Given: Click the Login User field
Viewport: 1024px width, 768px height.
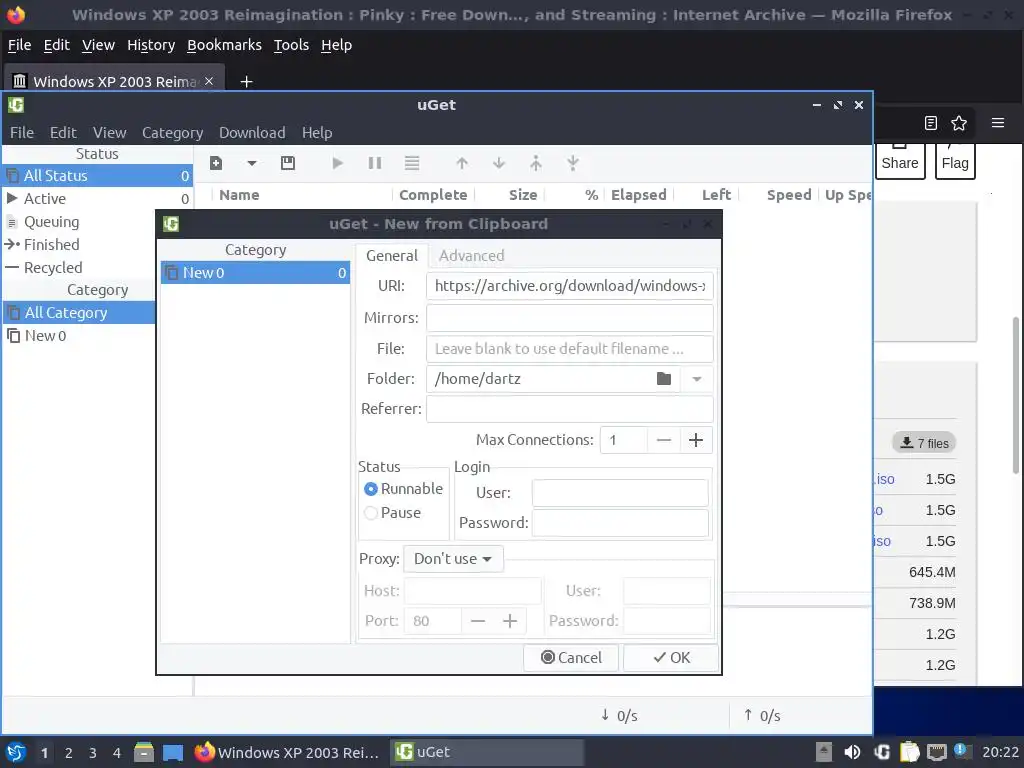Looking at the screenshot, I should click(620, 493).
